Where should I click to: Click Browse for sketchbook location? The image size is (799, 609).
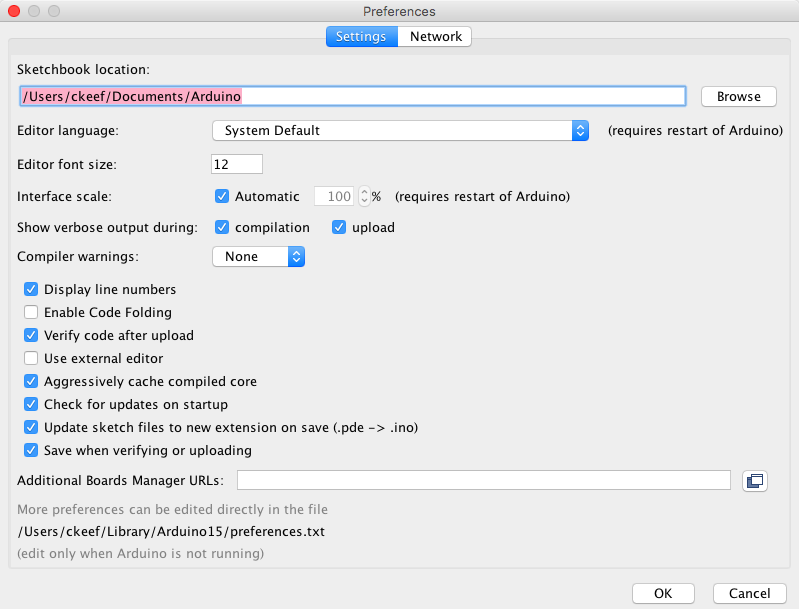tap(738, 96)
